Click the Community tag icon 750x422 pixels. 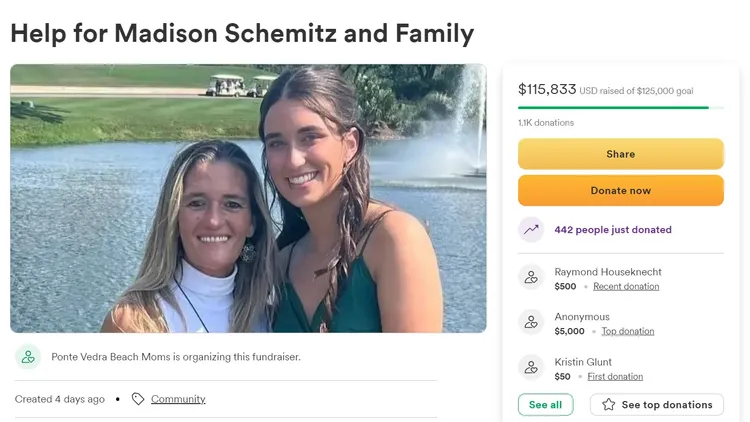(x=138, y=399)
